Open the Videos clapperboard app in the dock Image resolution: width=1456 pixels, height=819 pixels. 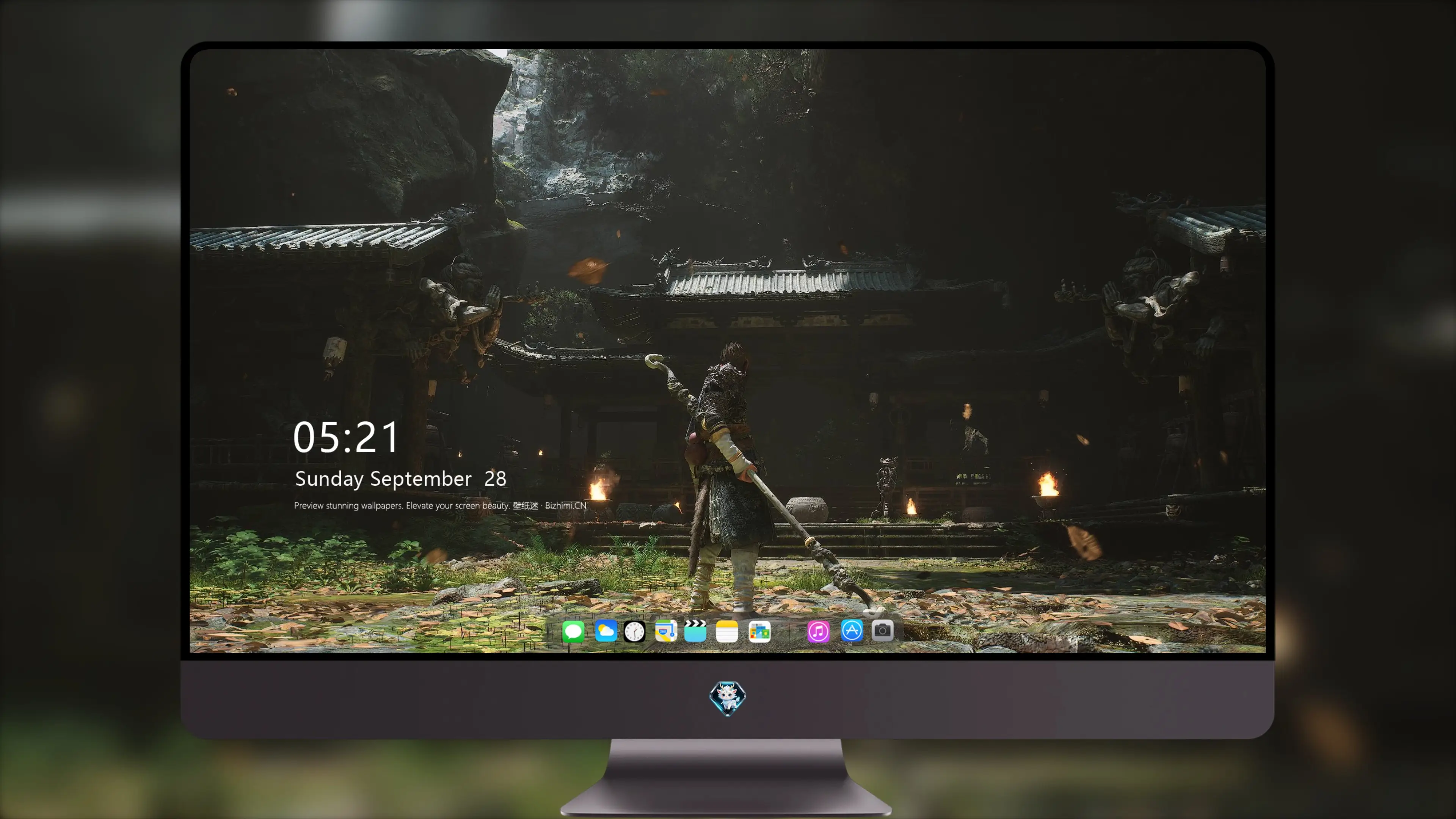(x=695, y=631)
